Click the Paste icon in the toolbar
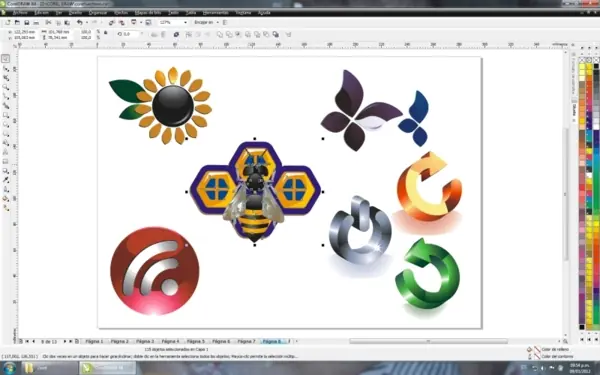The height and width of the screenshot is (375, 600). tap(67, 23)
